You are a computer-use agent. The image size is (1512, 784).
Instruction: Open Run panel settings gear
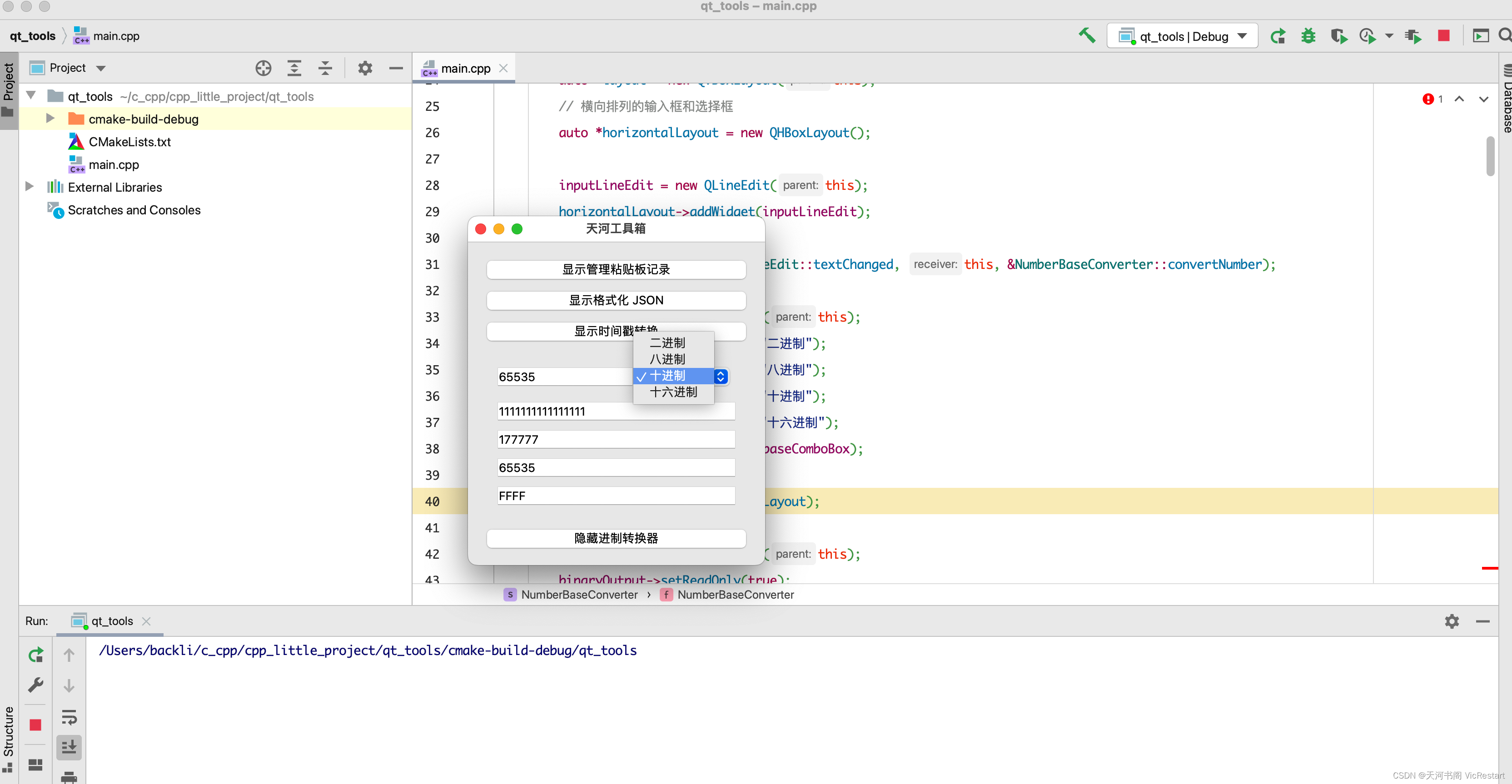pyautogui.click(x=1452, y=621)
